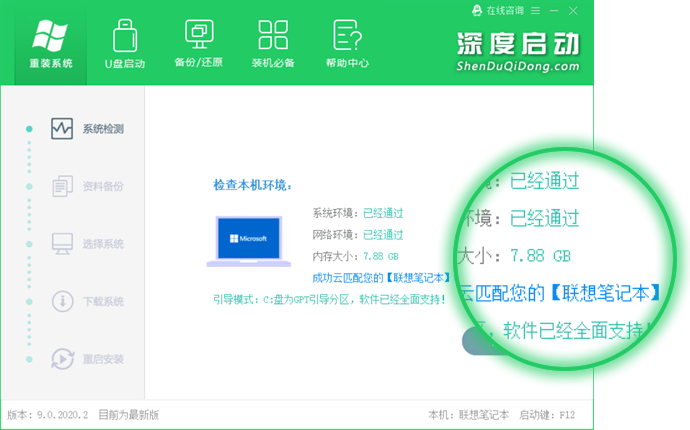The width and height of the screenshot is (690, 430).
Task: Close the 深度启动 window
Action: tap(573, 11)
